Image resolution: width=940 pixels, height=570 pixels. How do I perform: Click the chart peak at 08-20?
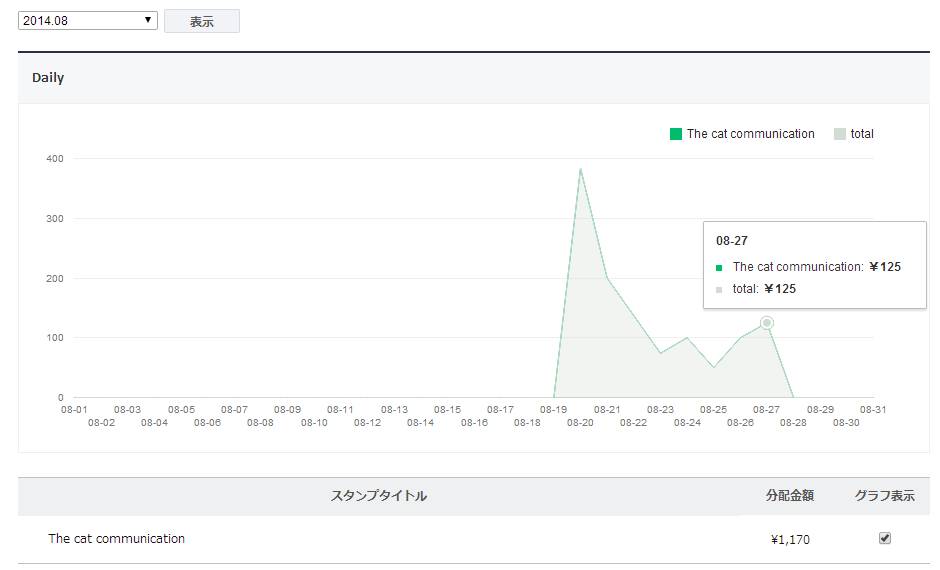tap(580, 169)
